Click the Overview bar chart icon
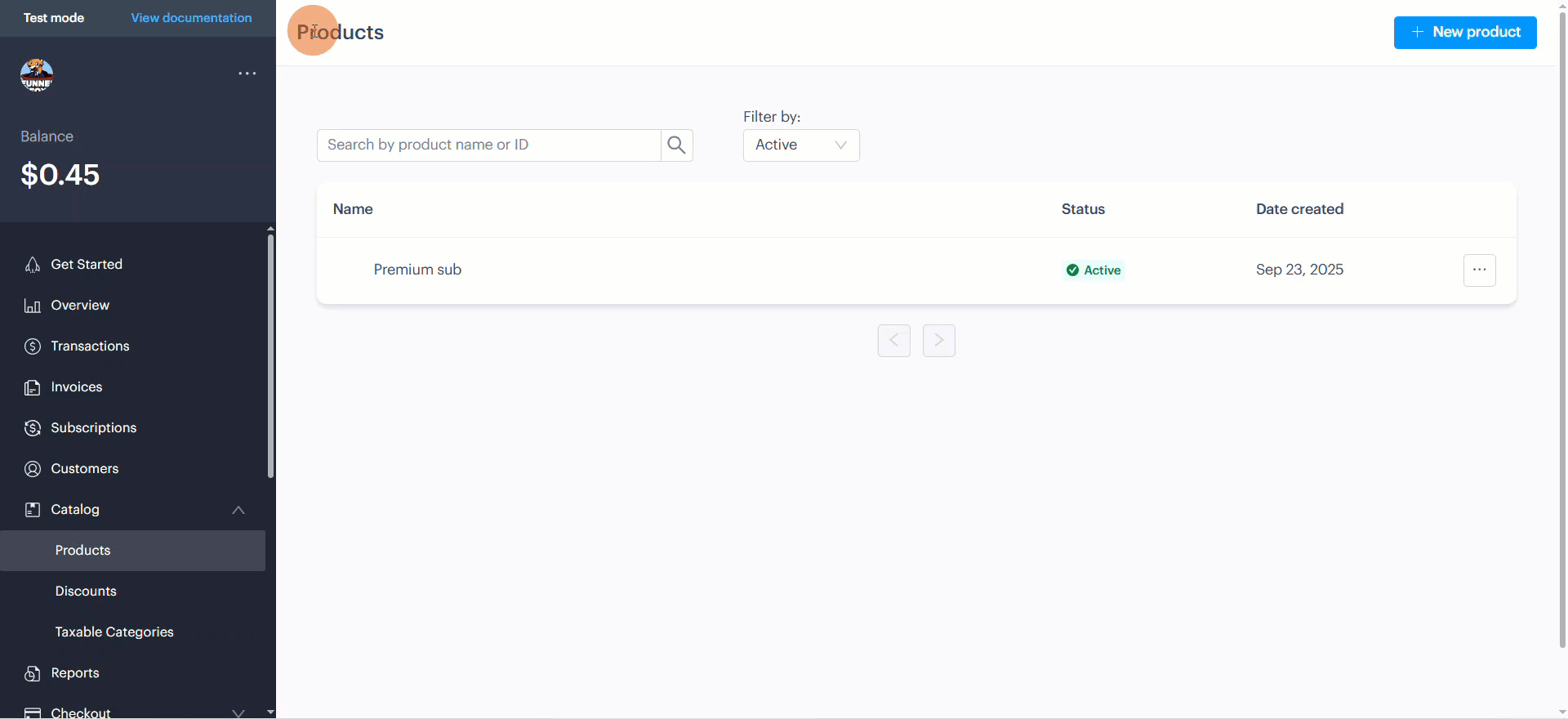 tap(33, 306)
